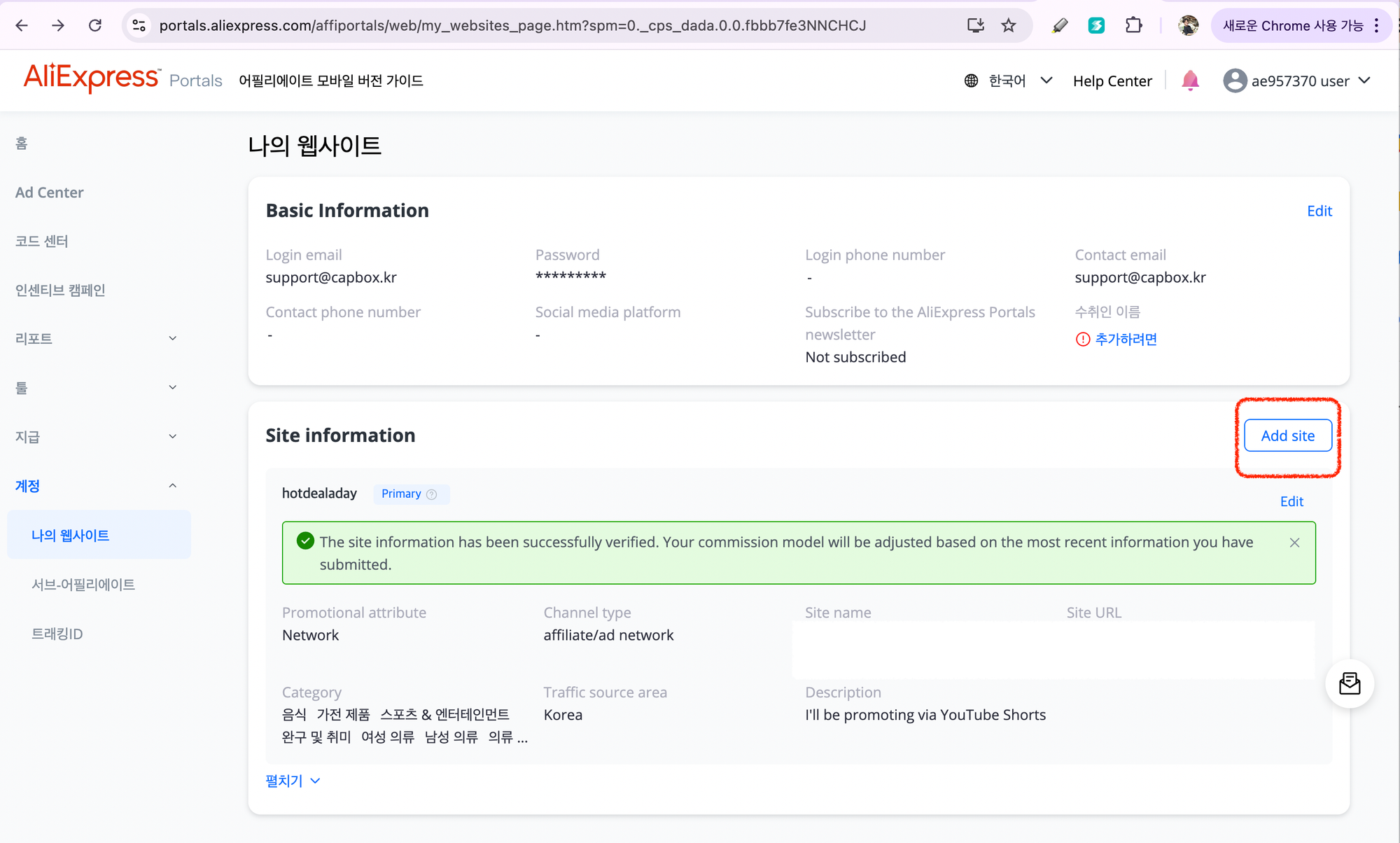Click the description 'I'll be promoting via YouTube Shorts'
Viewport: 1400px width, 843px height.
coord(925,715)
